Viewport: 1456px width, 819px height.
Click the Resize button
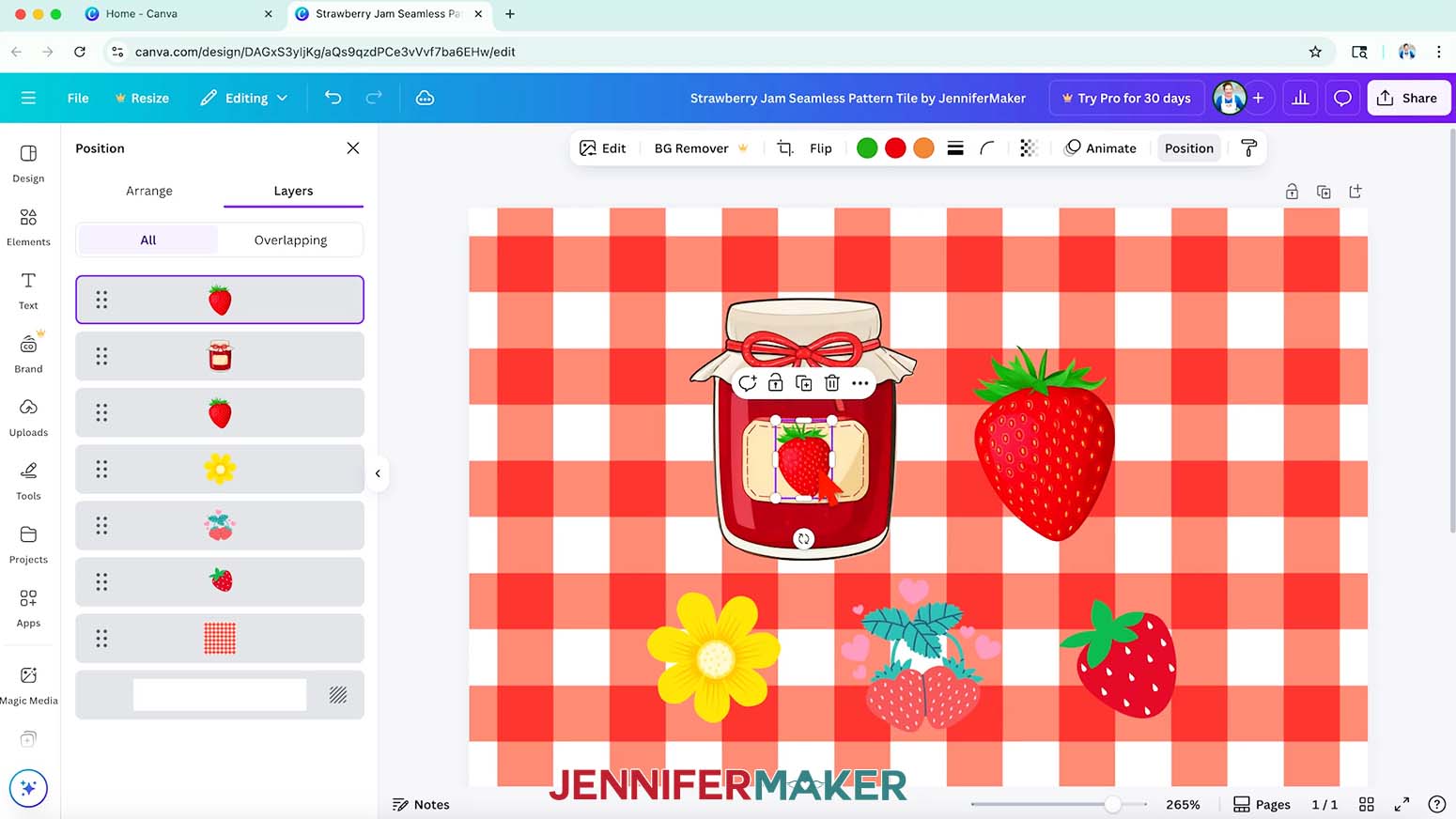pos(142,98)
